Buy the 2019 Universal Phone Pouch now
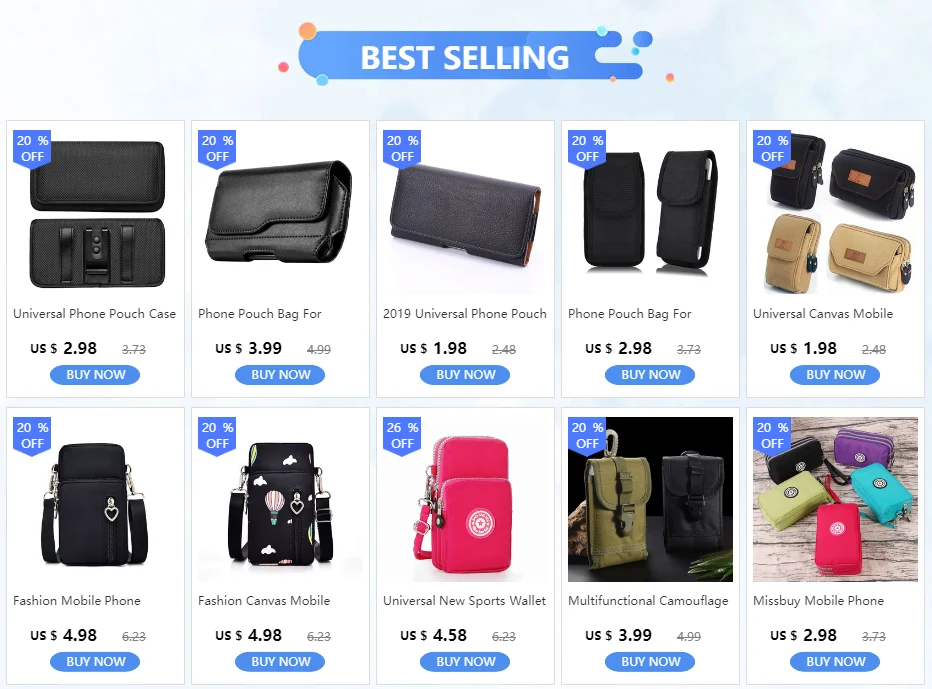Image resolution: width=932 pixels, height=689 pixels. [465, 375]
